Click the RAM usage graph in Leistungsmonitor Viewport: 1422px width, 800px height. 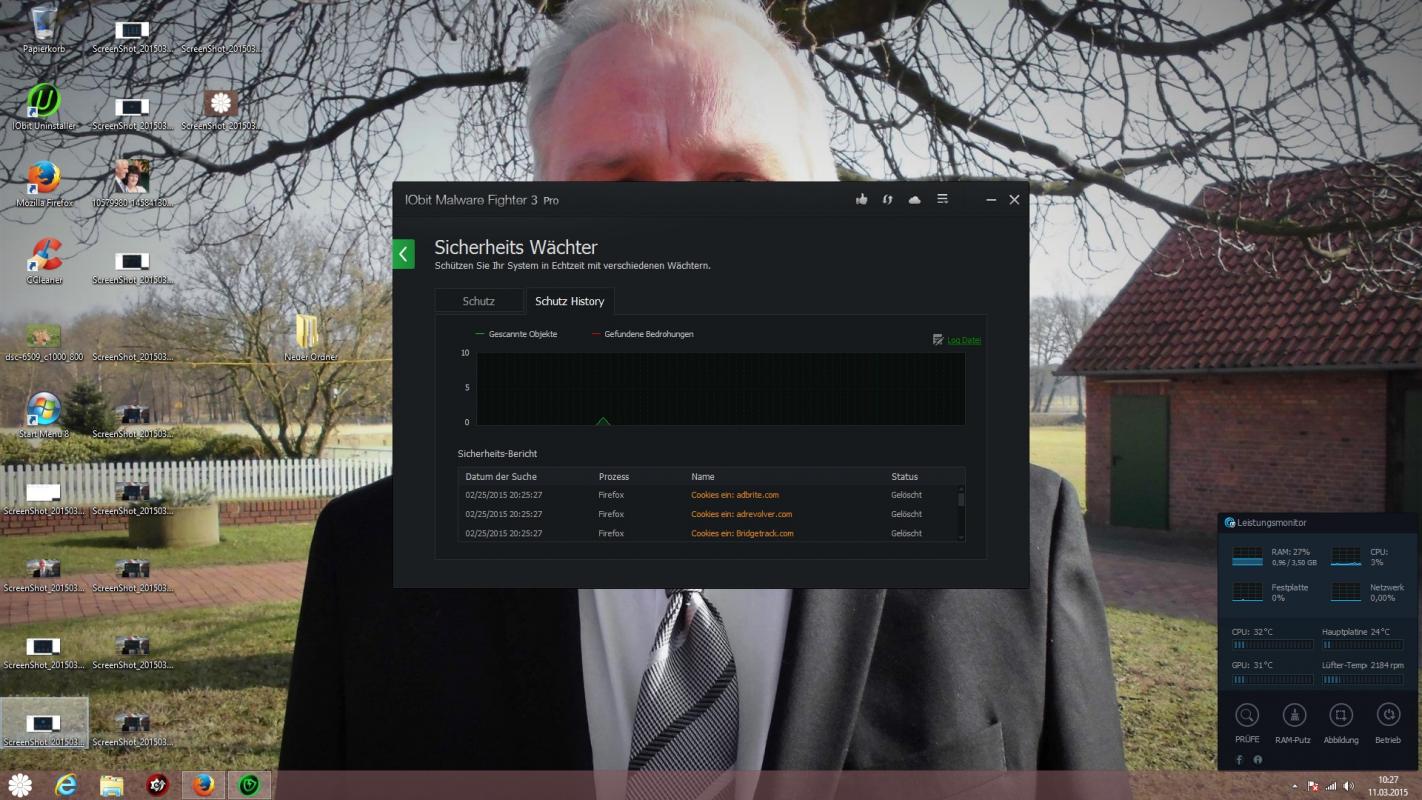pyautogui.click(x=1247, y=556)
